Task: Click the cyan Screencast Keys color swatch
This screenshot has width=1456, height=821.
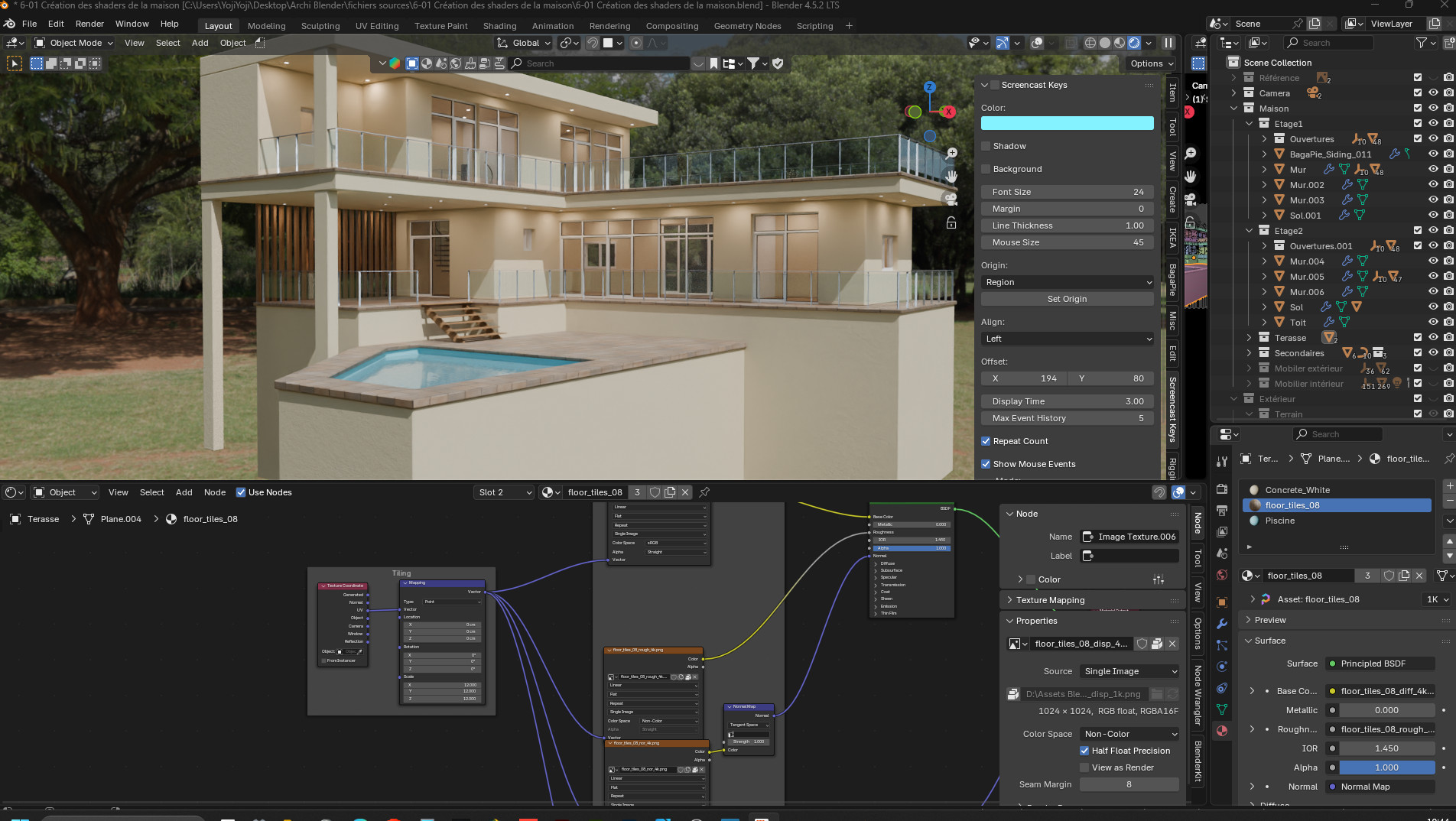Action: tap(1067, 123)
